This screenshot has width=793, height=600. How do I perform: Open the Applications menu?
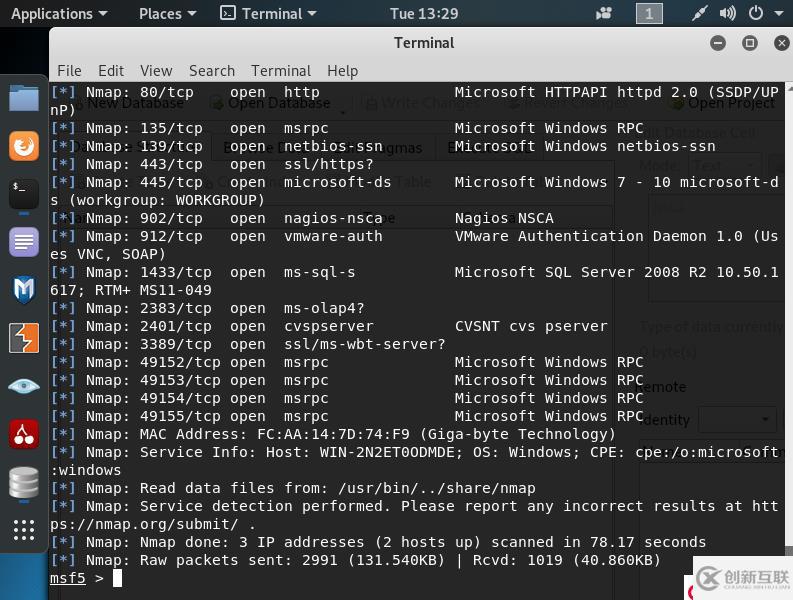click(x=59, y=14)
